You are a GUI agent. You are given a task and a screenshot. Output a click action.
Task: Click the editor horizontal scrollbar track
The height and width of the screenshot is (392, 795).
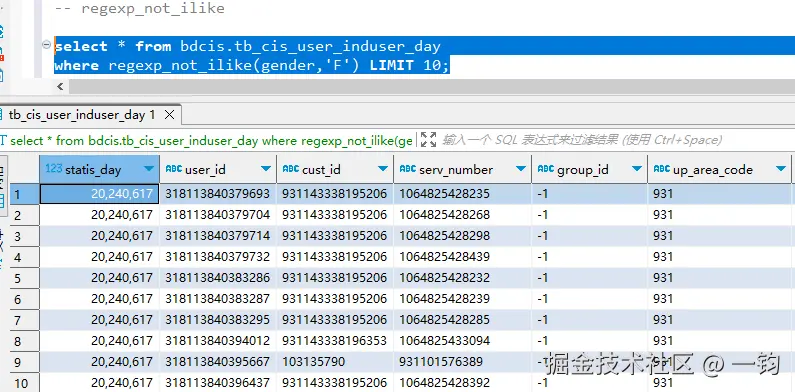point(431,87)
